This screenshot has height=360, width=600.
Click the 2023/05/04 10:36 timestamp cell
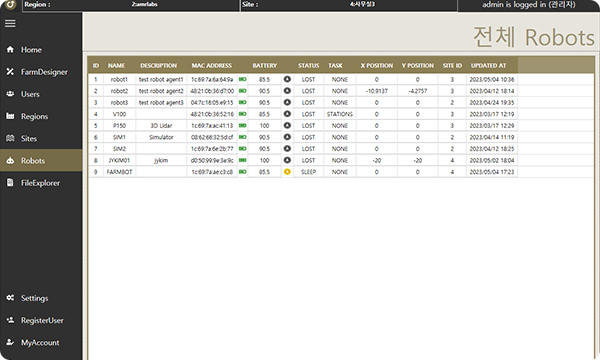point(492,79)
